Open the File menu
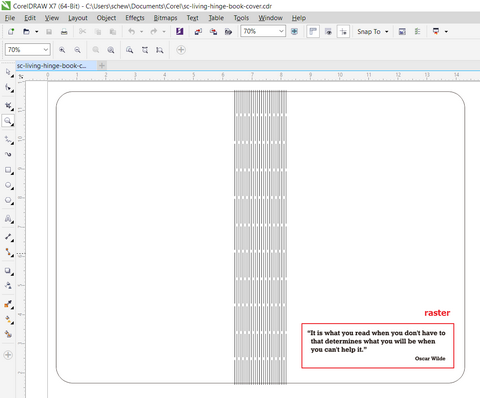Viewport: 480px width, 398px height. coord(10,18)
